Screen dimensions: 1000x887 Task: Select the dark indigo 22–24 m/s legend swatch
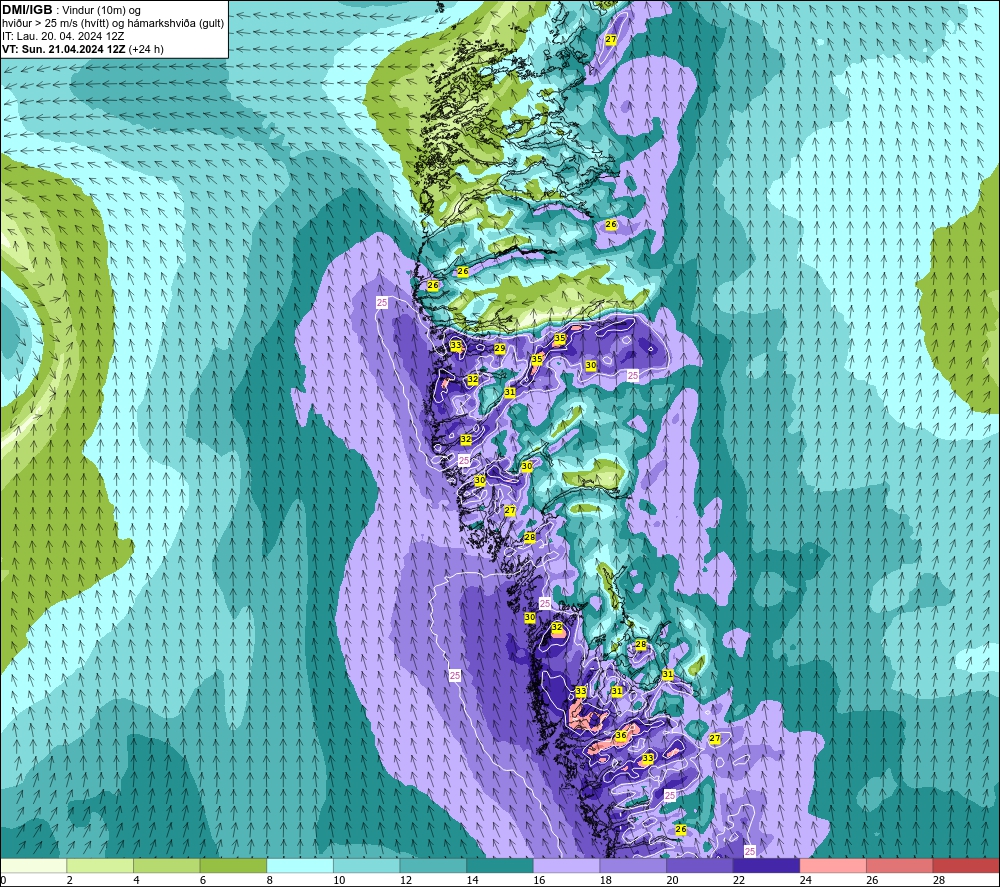[x=767, y=866]
